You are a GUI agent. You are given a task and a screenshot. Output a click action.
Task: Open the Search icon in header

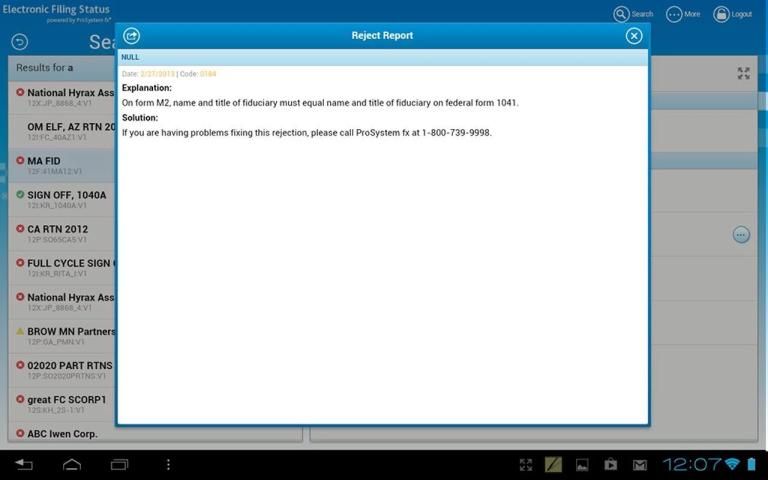[622, 14]
